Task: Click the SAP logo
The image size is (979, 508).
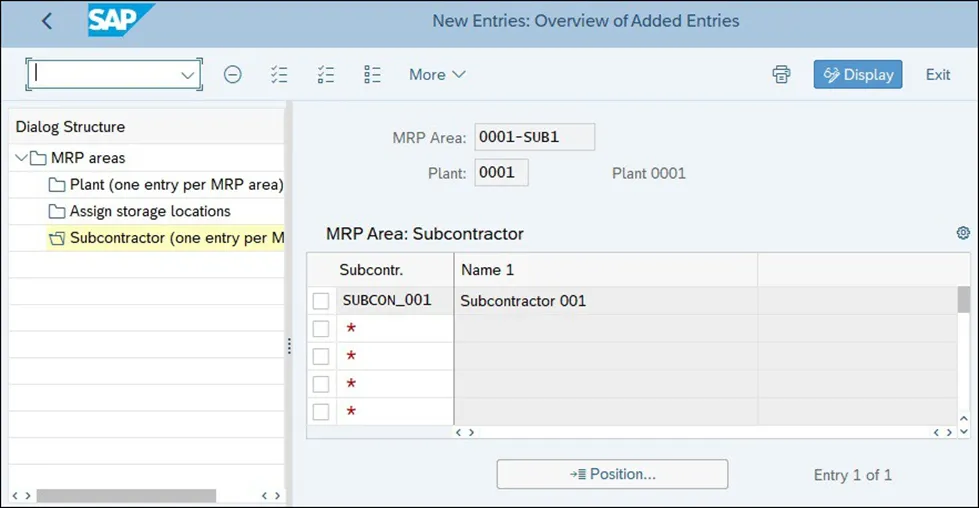Action: pyautogui.click(x=120, y=20)
